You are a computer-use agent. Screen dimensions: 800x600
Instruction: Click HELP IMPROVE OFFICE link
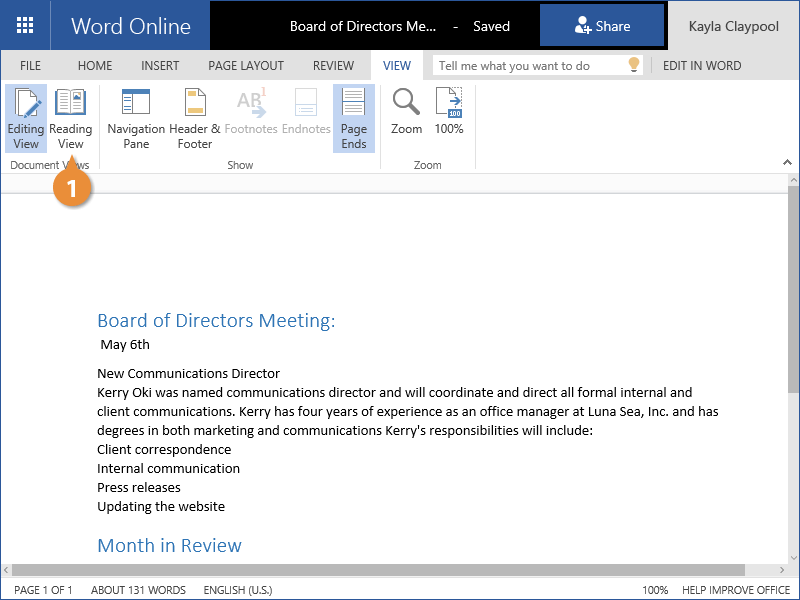735,590
